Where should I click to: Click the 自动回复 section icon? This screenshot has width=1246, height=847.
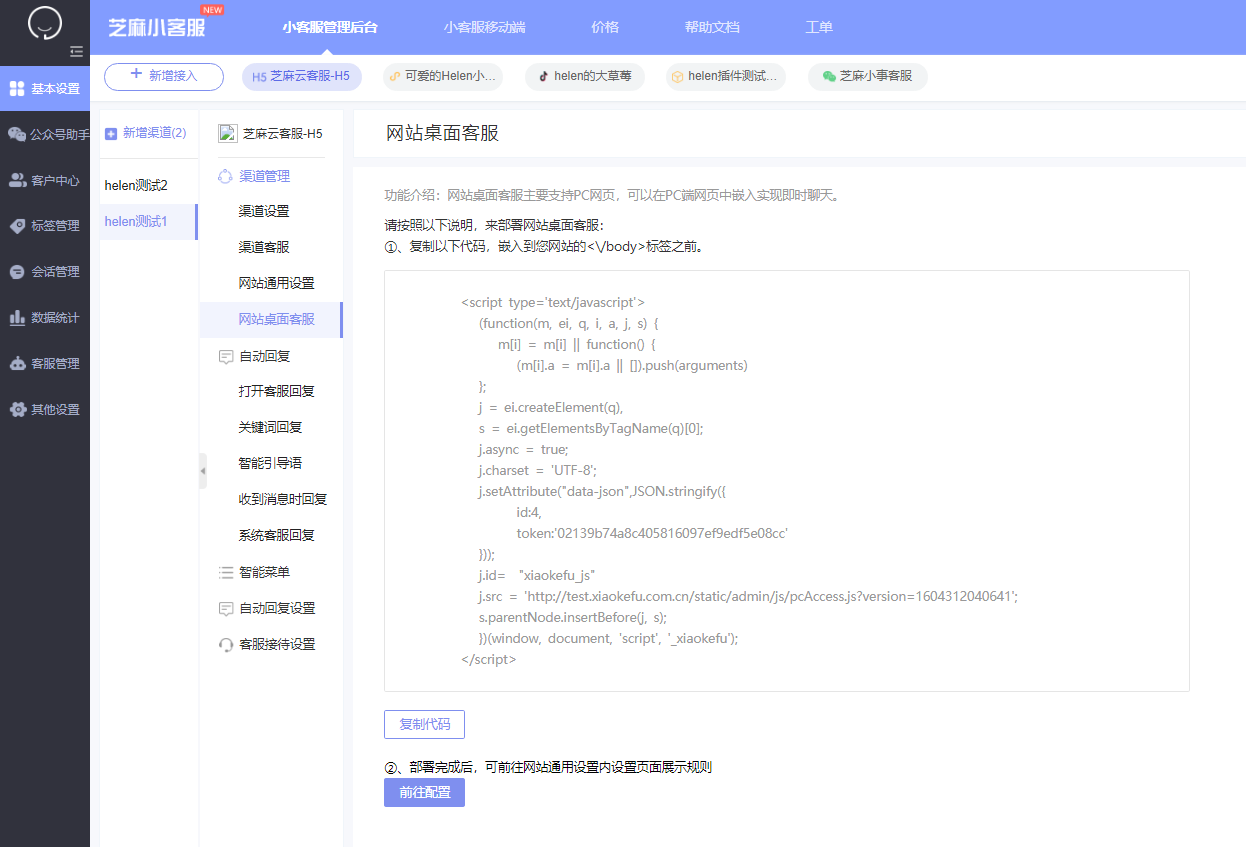point(225,356)
